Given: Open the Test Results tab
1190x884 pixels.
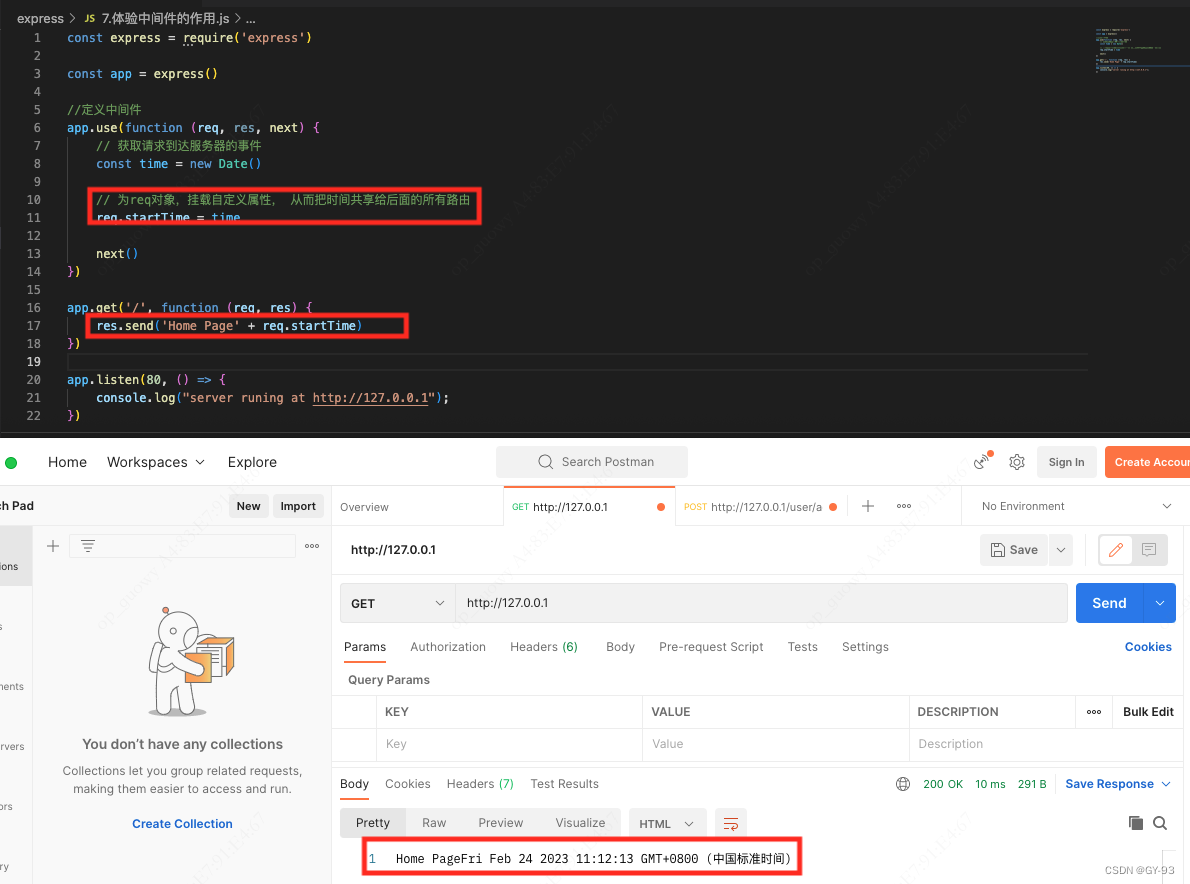Looking at the screenshot, I should (565, 784).
